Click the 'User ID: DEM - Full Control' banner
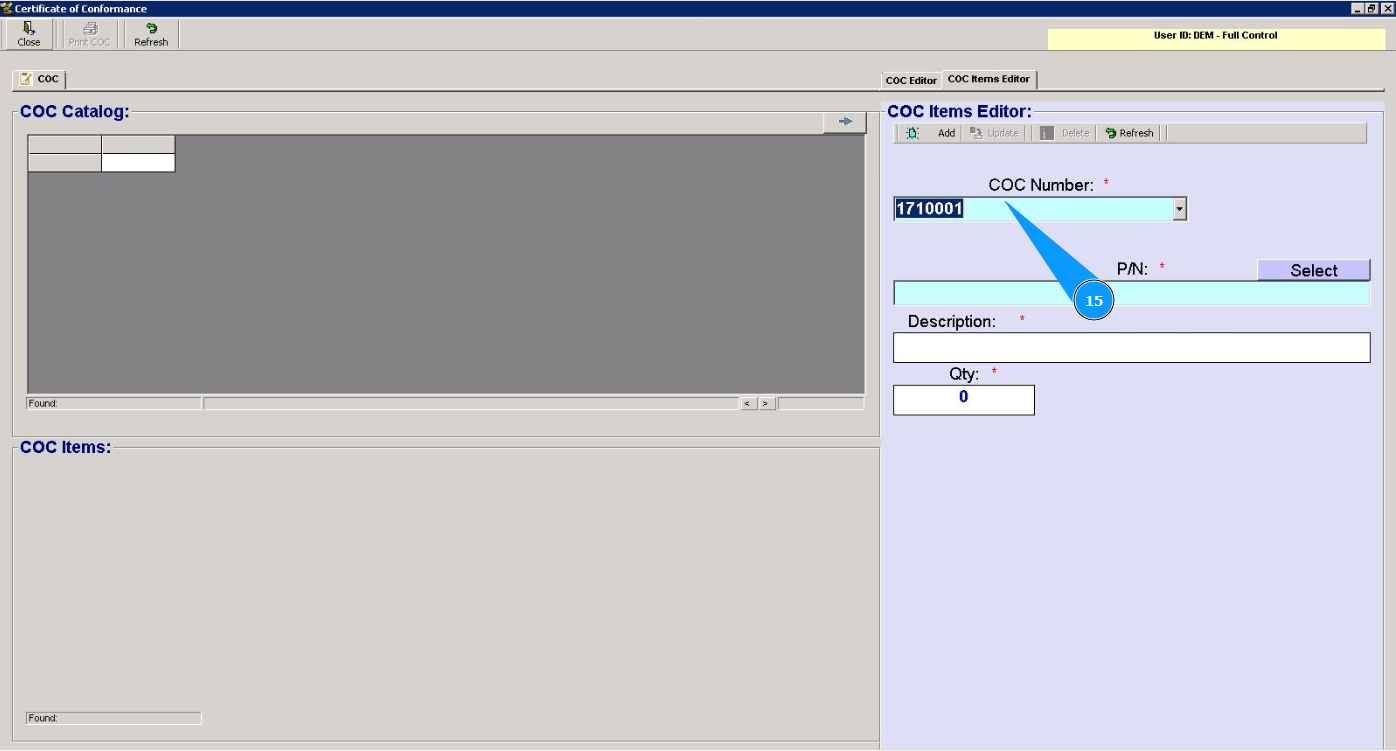 (1215, 38)
